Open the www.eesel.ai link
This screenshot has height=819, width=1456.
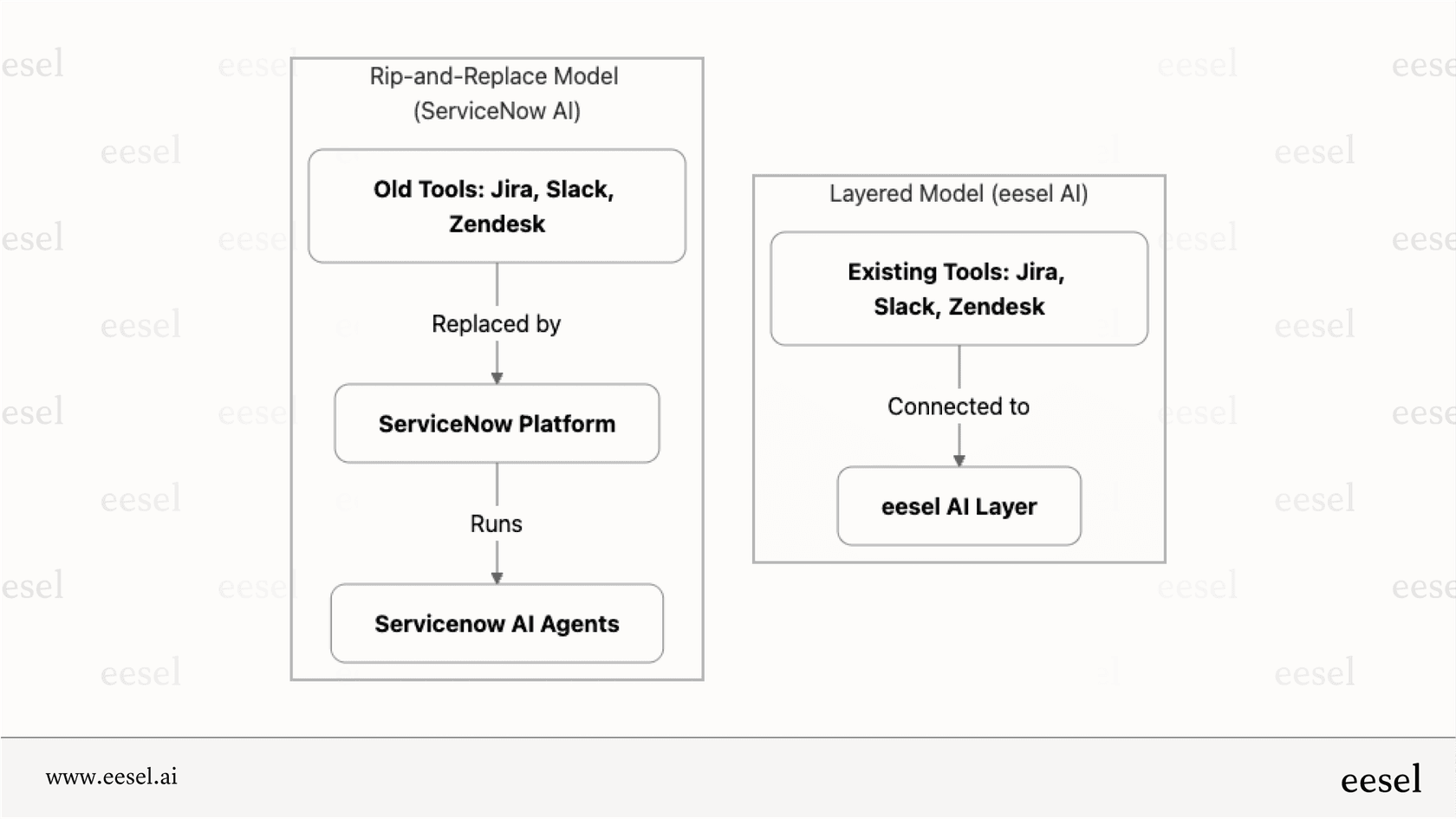click(112, 777)
